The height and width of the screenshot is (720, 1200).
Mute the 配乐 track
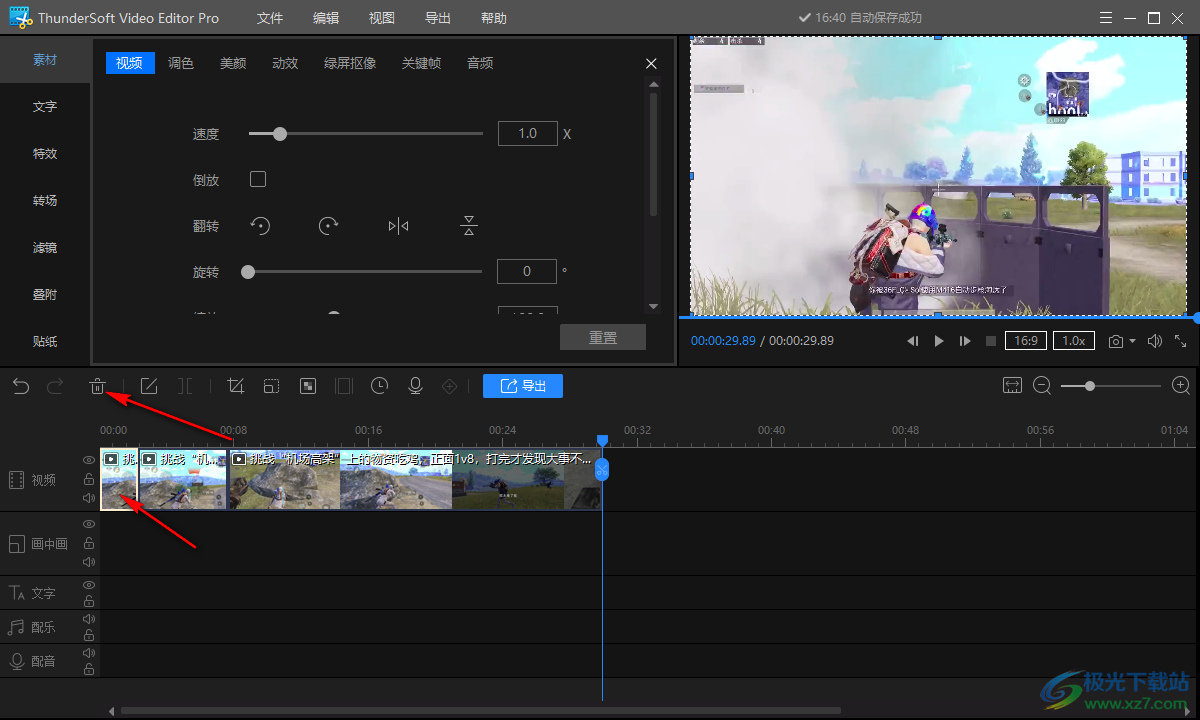(89, 619)
